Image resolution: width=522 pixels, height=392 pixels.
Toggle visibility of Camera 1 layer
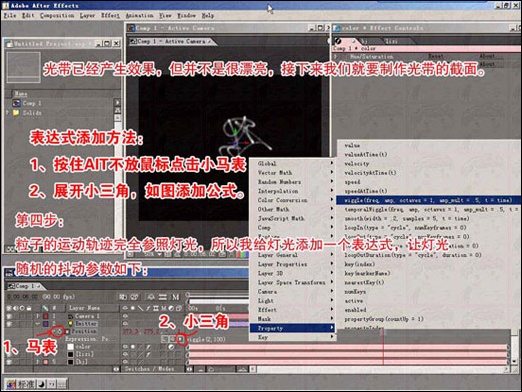point(9,316)
